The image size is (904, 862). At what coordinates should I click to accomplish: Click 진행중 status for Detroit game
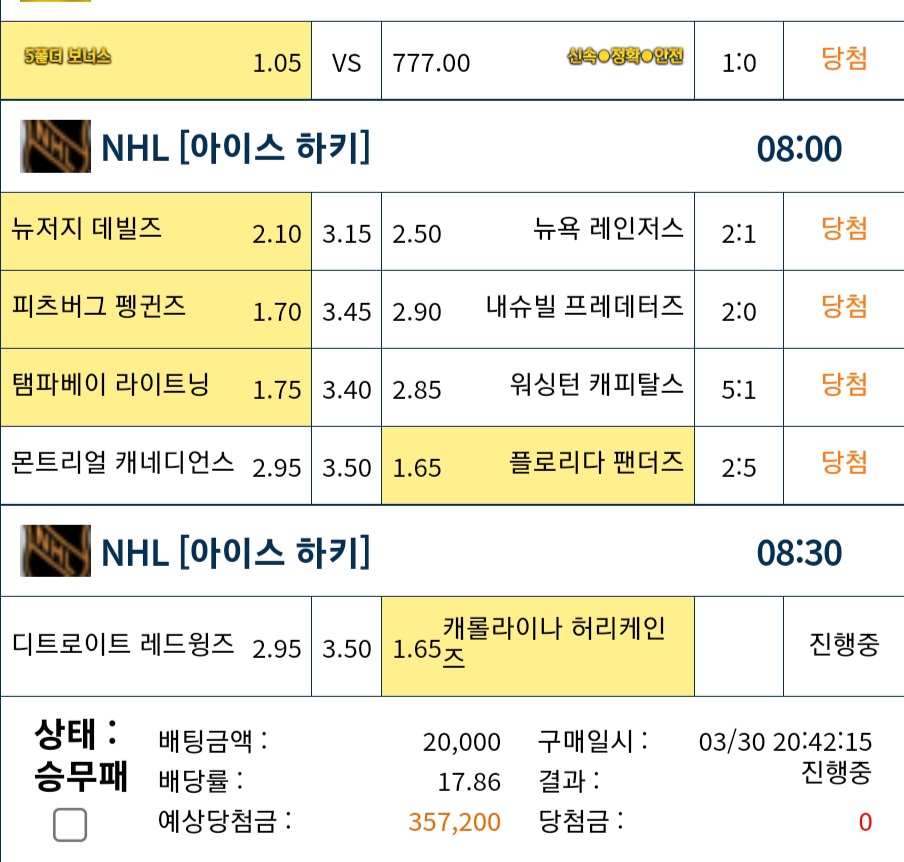click(844, 644)
